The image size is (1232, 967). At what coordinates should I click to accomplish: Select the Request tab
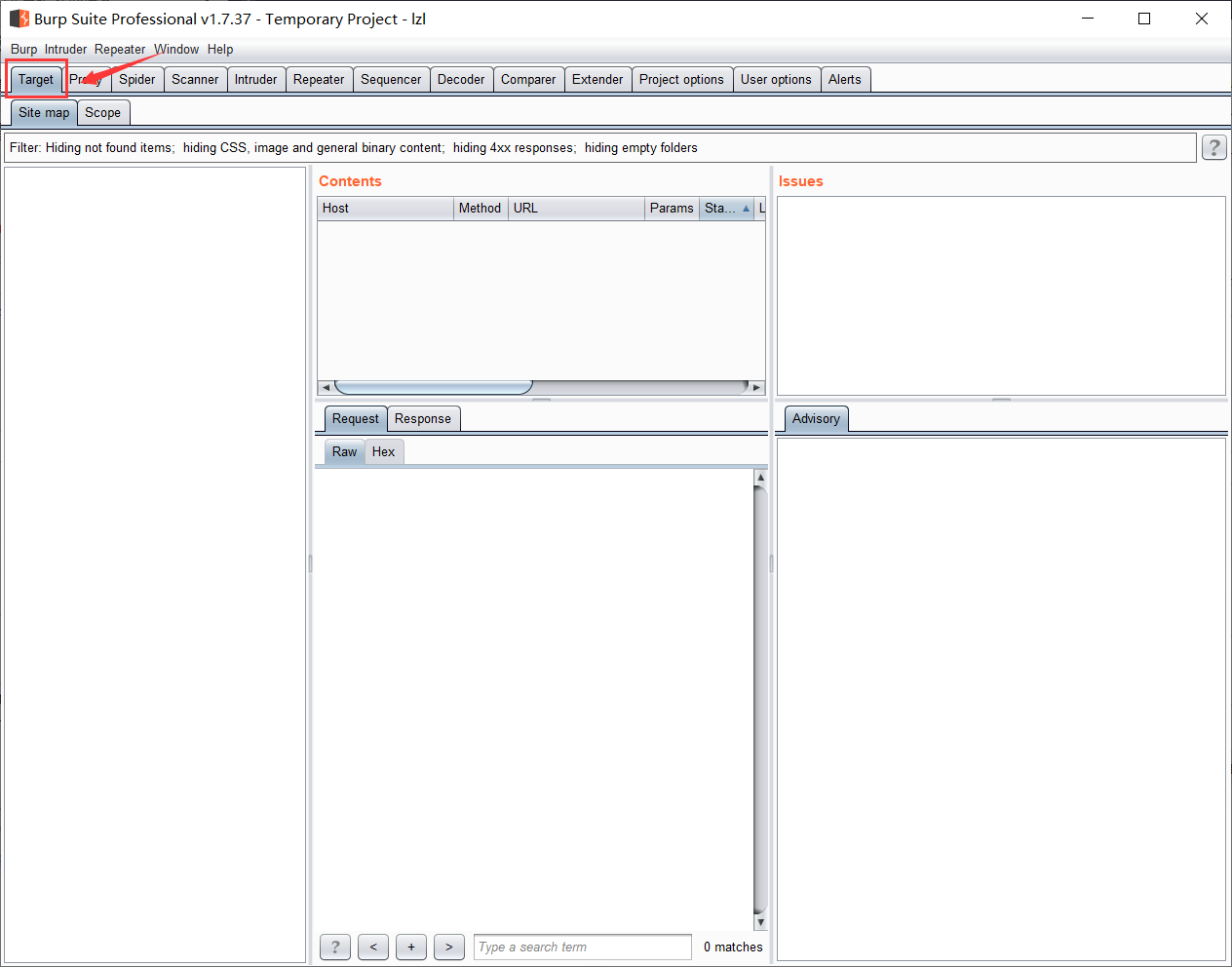click(x=355, y=419)
